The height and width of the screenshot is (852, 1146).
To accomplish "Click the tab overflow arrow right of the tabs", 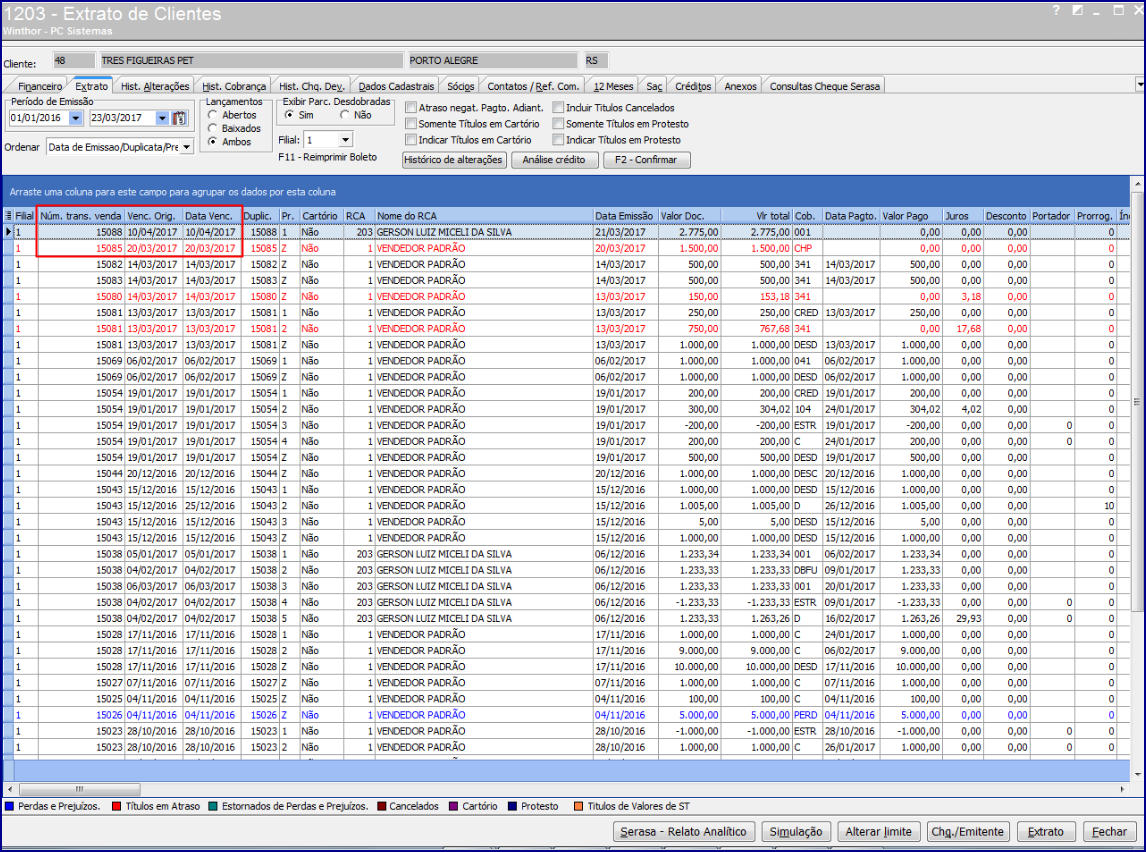I will [1140, 85].
